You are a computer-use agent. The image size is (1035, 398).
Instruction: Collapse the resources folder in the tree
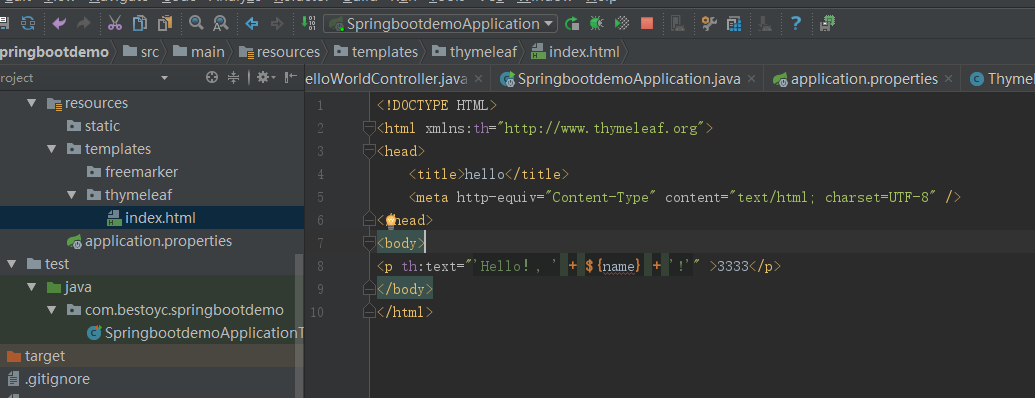coord(31,103)
